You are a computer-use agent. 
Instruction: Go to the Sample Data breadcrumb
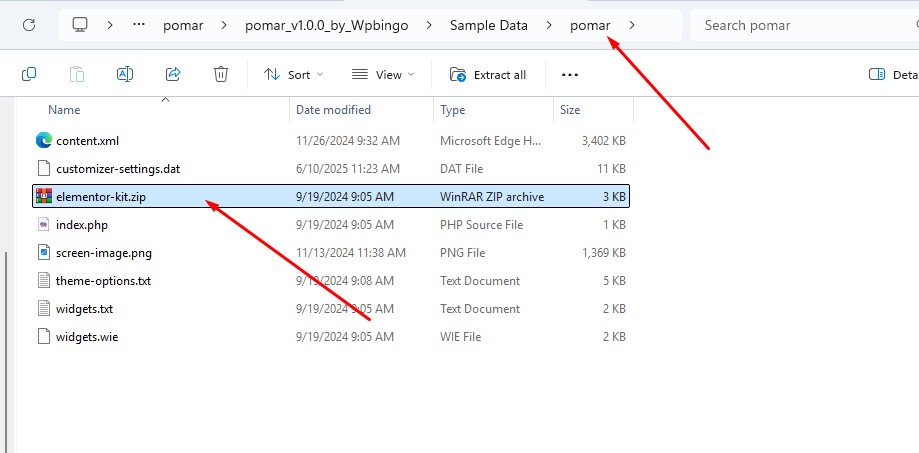click(489, 25)
